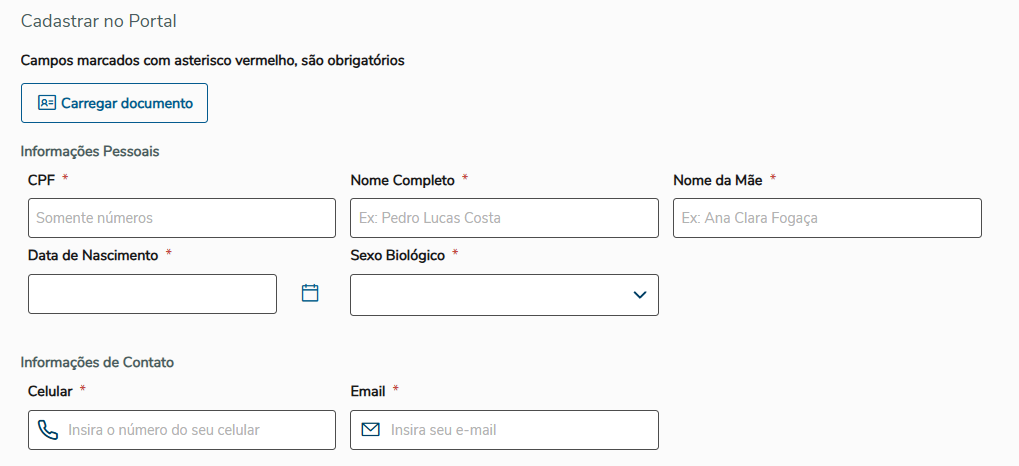Select the Nome da Mãe input field
Viewport: 1019px width, 466px height.
tap(827, 218)
